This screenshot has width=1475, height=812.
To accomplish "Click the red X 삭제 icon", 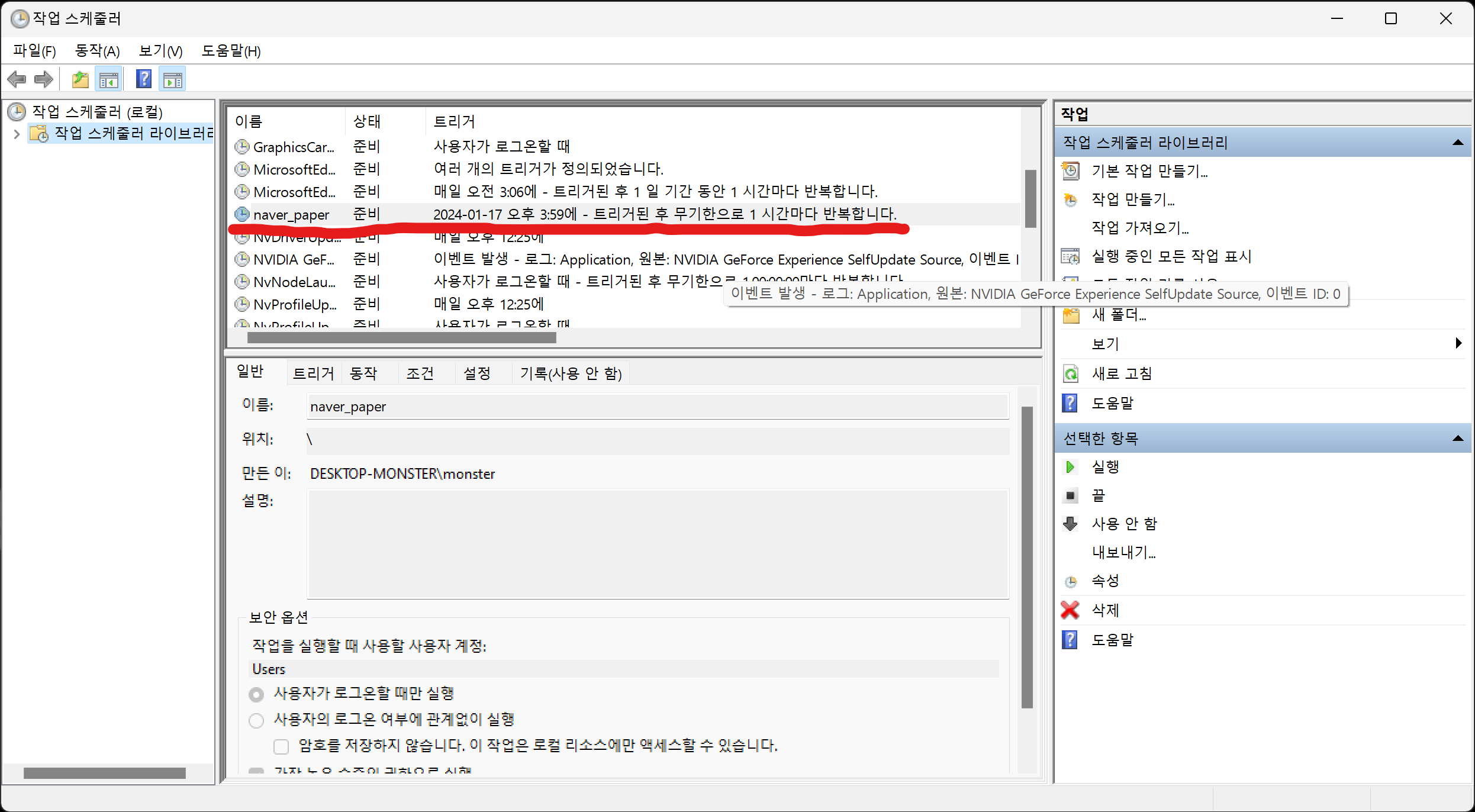I will (1070, 610).
